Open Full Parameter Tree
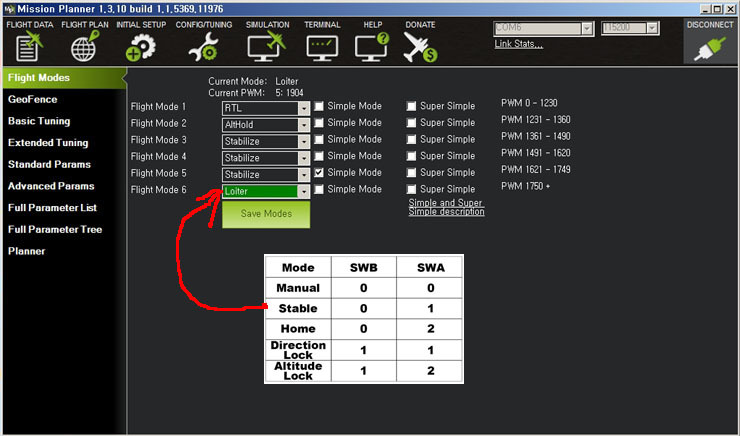Image resolution: width=740 pixels, height=436 pixels. tap(55, 230)
